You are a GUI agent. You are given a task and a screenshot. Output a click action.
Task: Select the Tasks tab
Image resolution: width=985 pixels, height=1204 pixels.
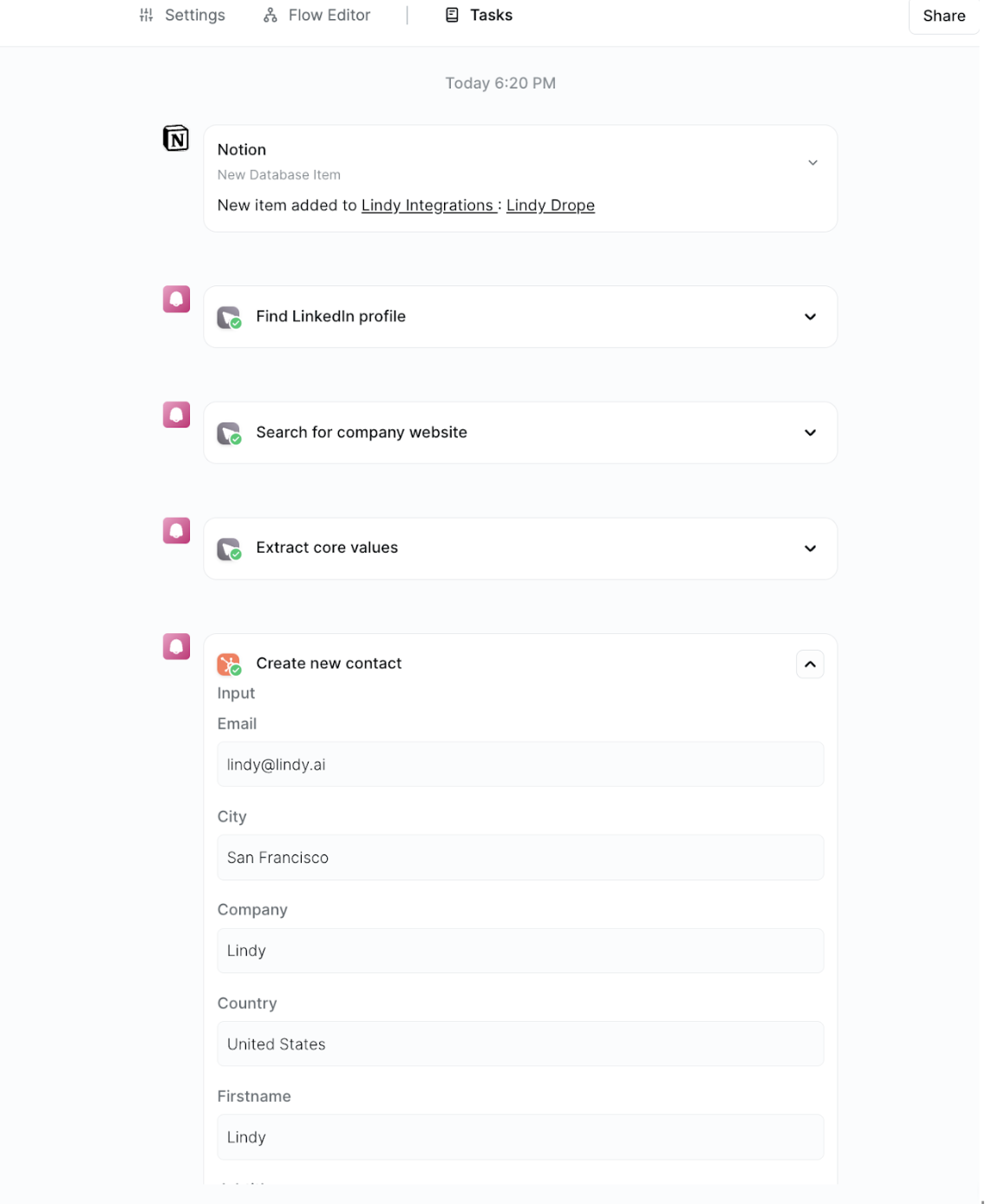coord(479,16)
